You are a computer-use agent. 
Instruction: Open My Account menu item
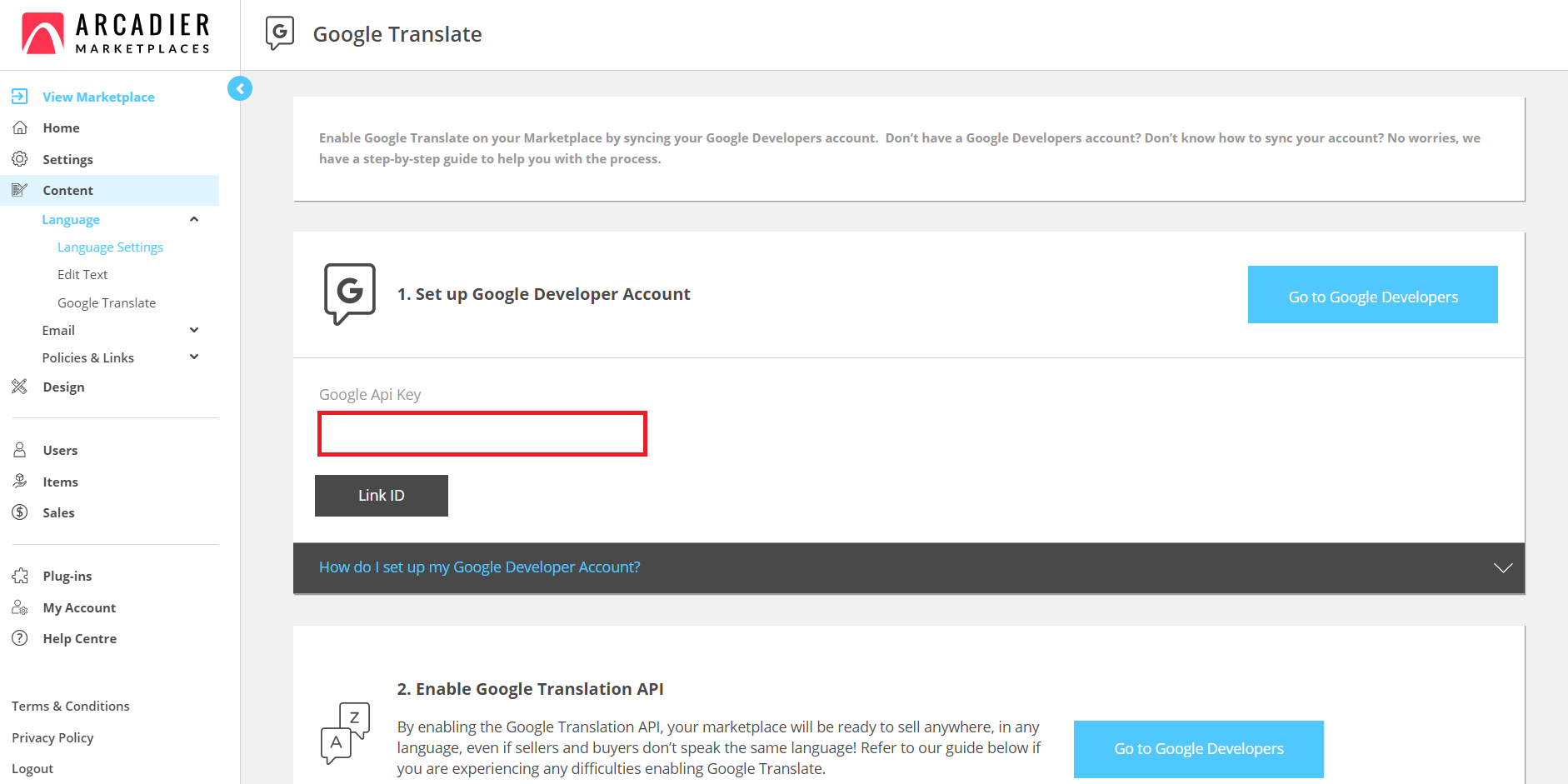click(79, 607)
